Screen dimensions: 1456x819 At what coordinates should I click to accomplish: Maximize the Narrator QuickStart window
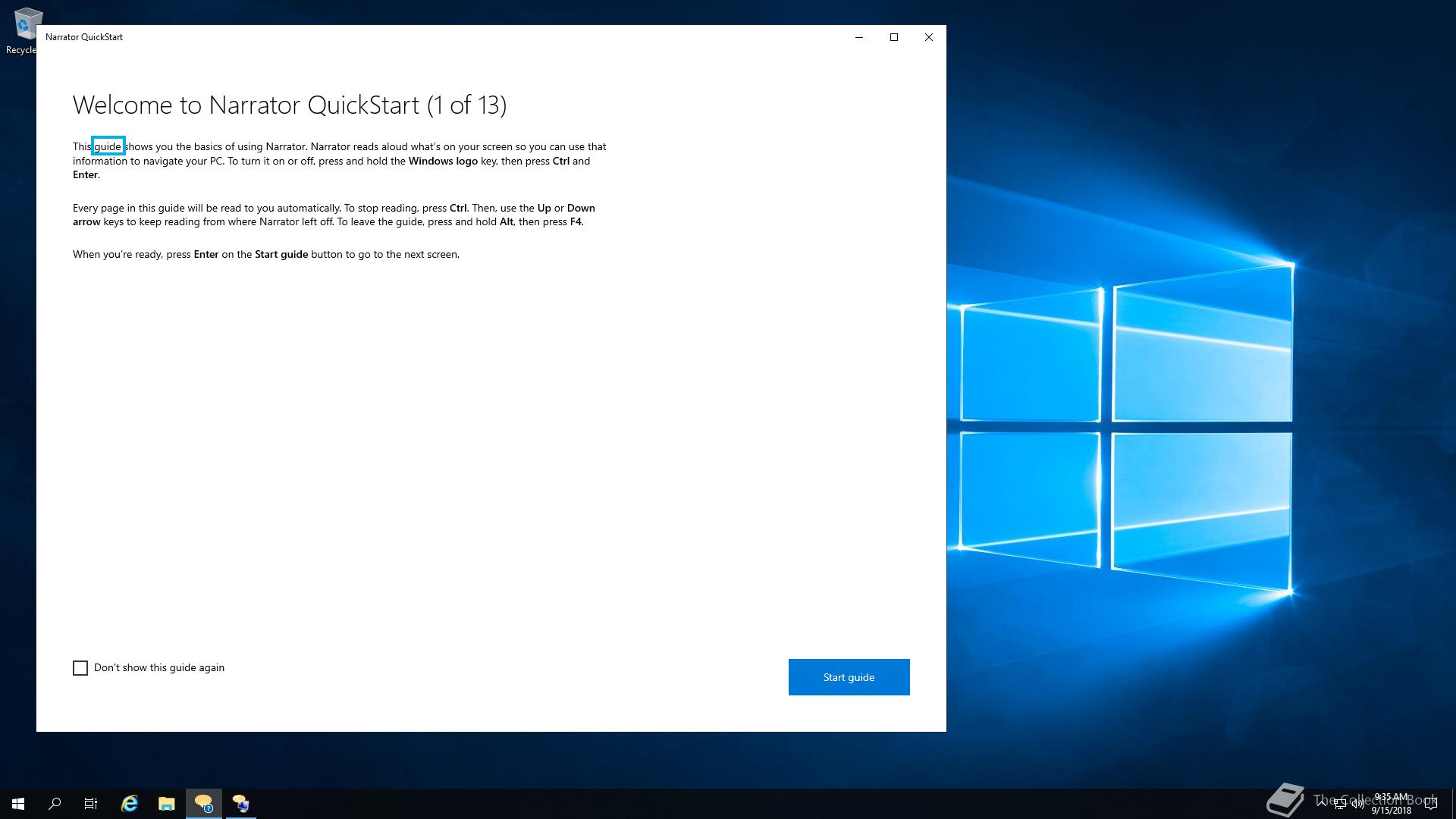(x=894, y=37)
